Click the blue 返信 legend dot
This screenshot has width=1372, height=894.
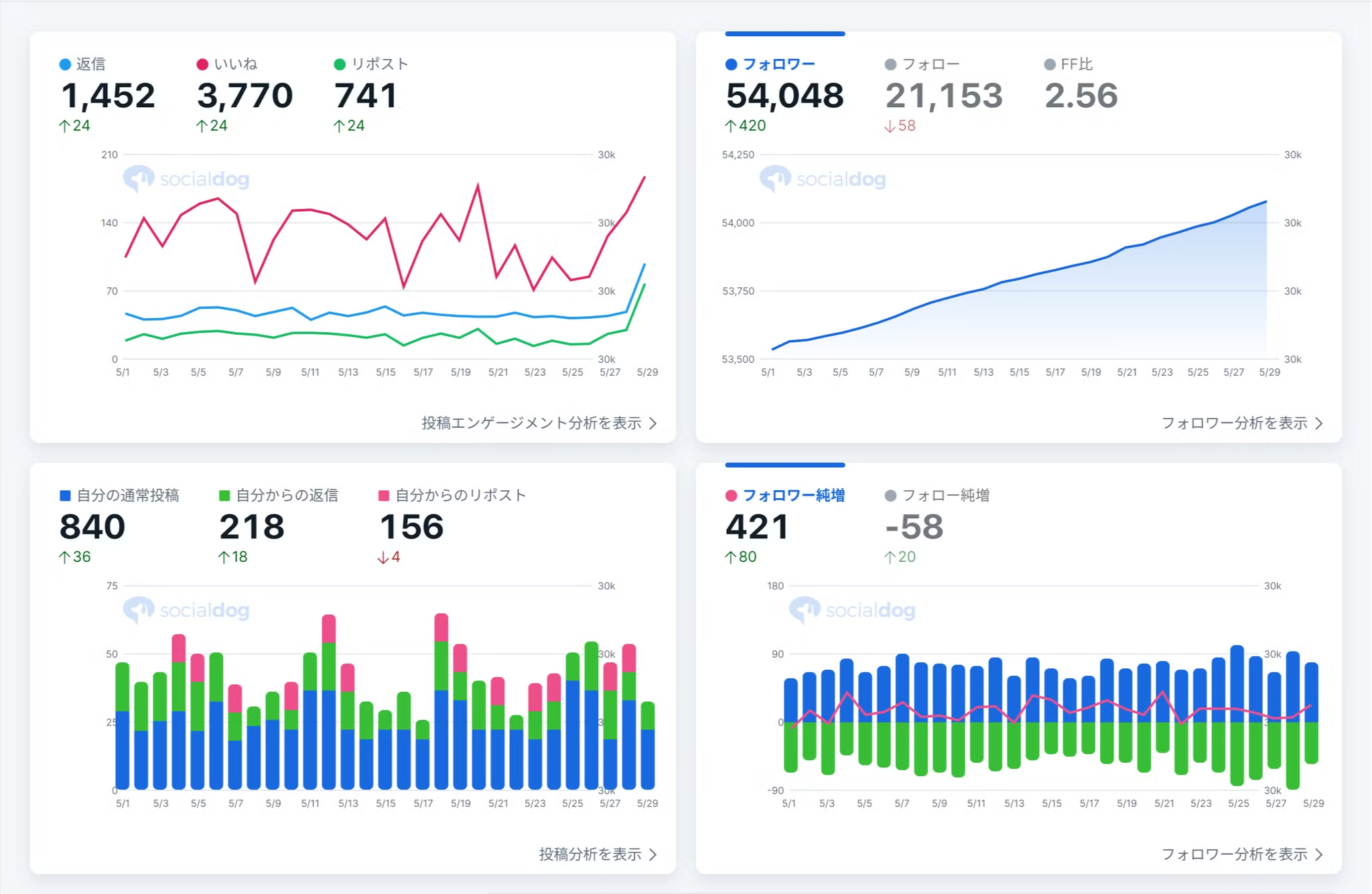(x=65, y=64)
